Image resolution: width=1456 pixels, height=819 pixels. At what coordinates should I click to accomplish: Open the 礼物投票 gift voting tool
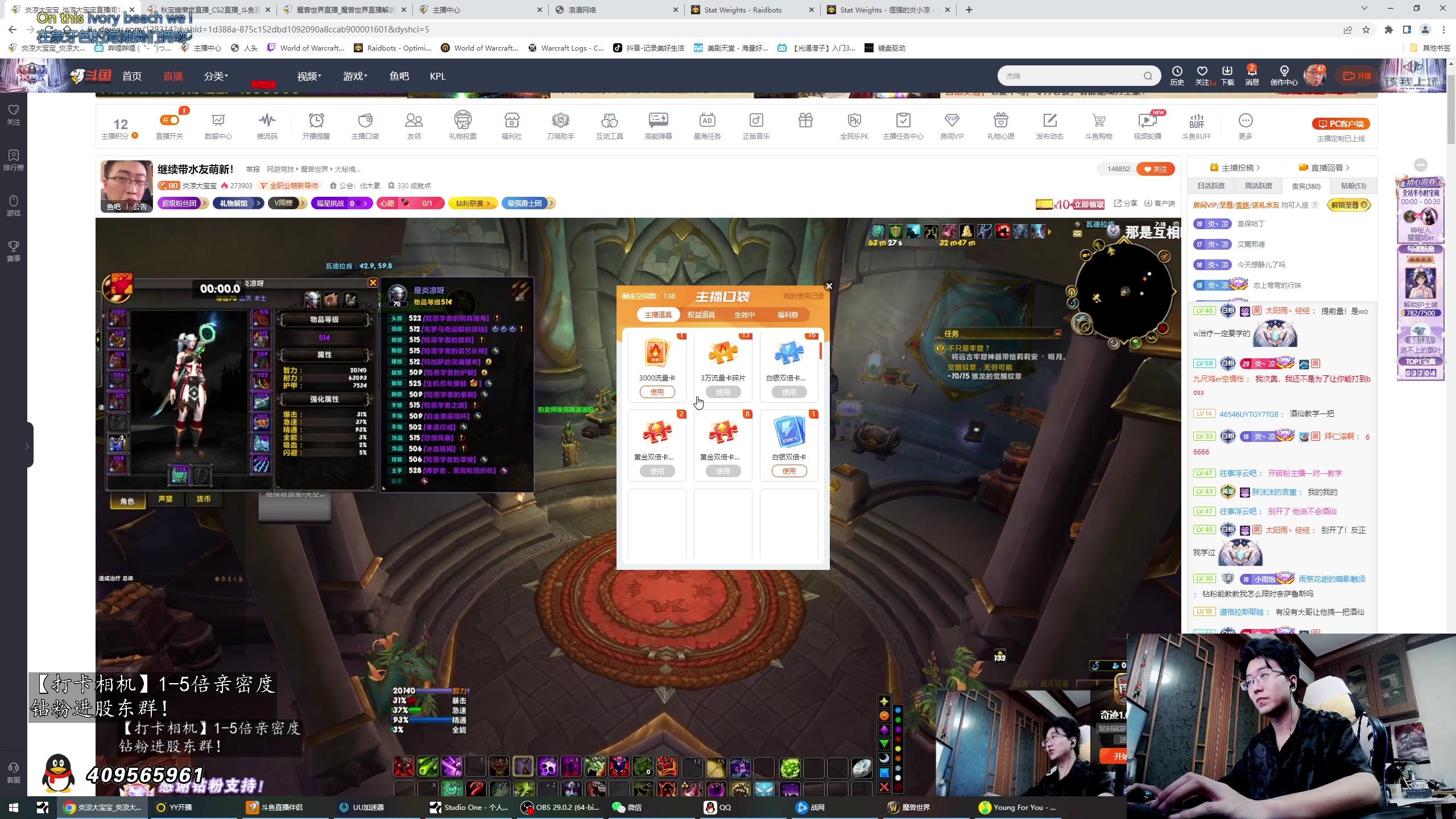pyautogui.click(x=462, y=126)
